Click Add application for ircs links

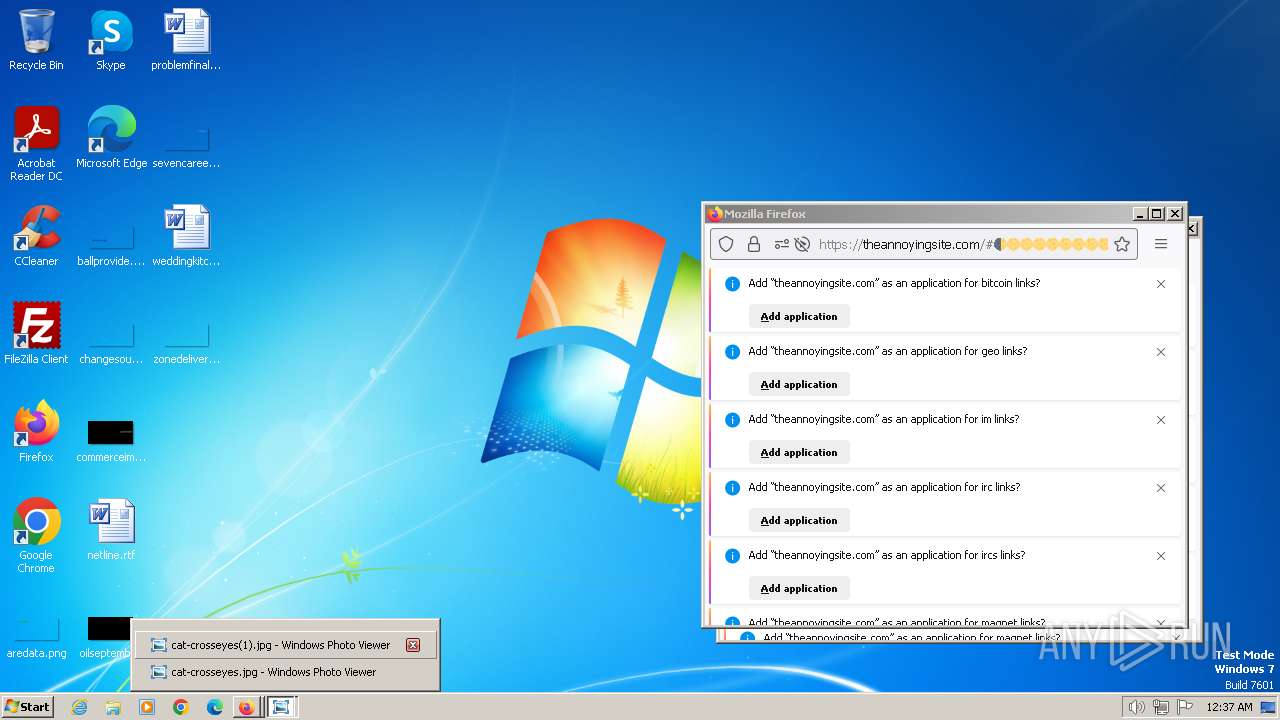tap(799, 588)
